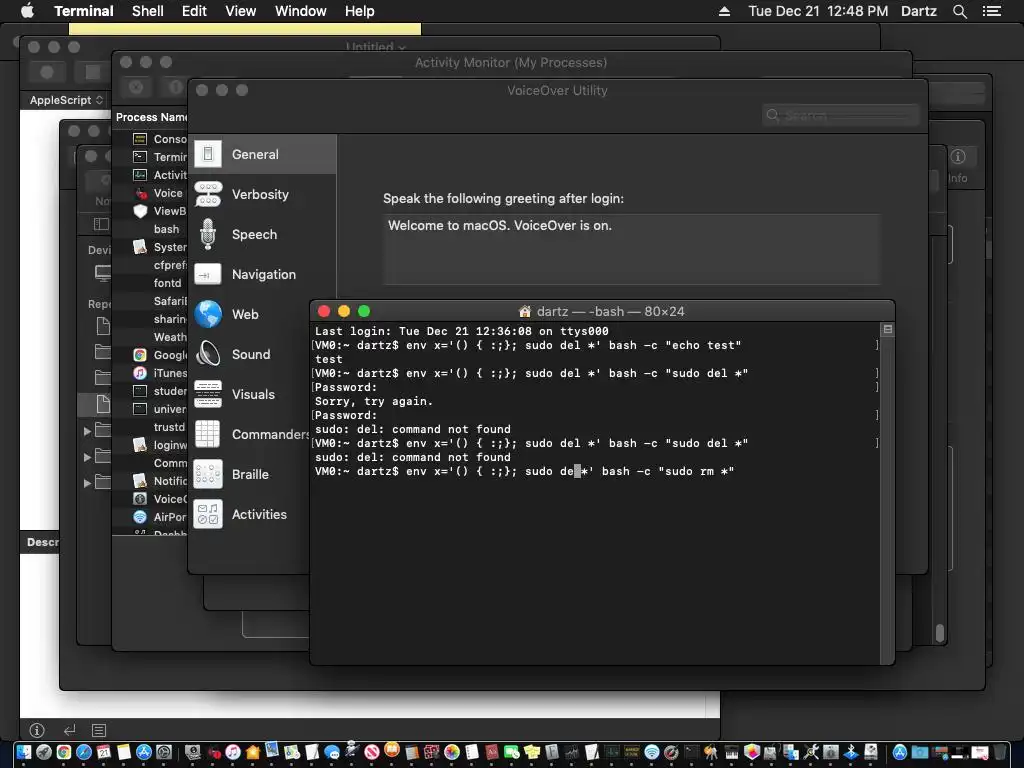Select trustd process in Activity Monitor
The image size is (1024, 768).
[150, 427]
